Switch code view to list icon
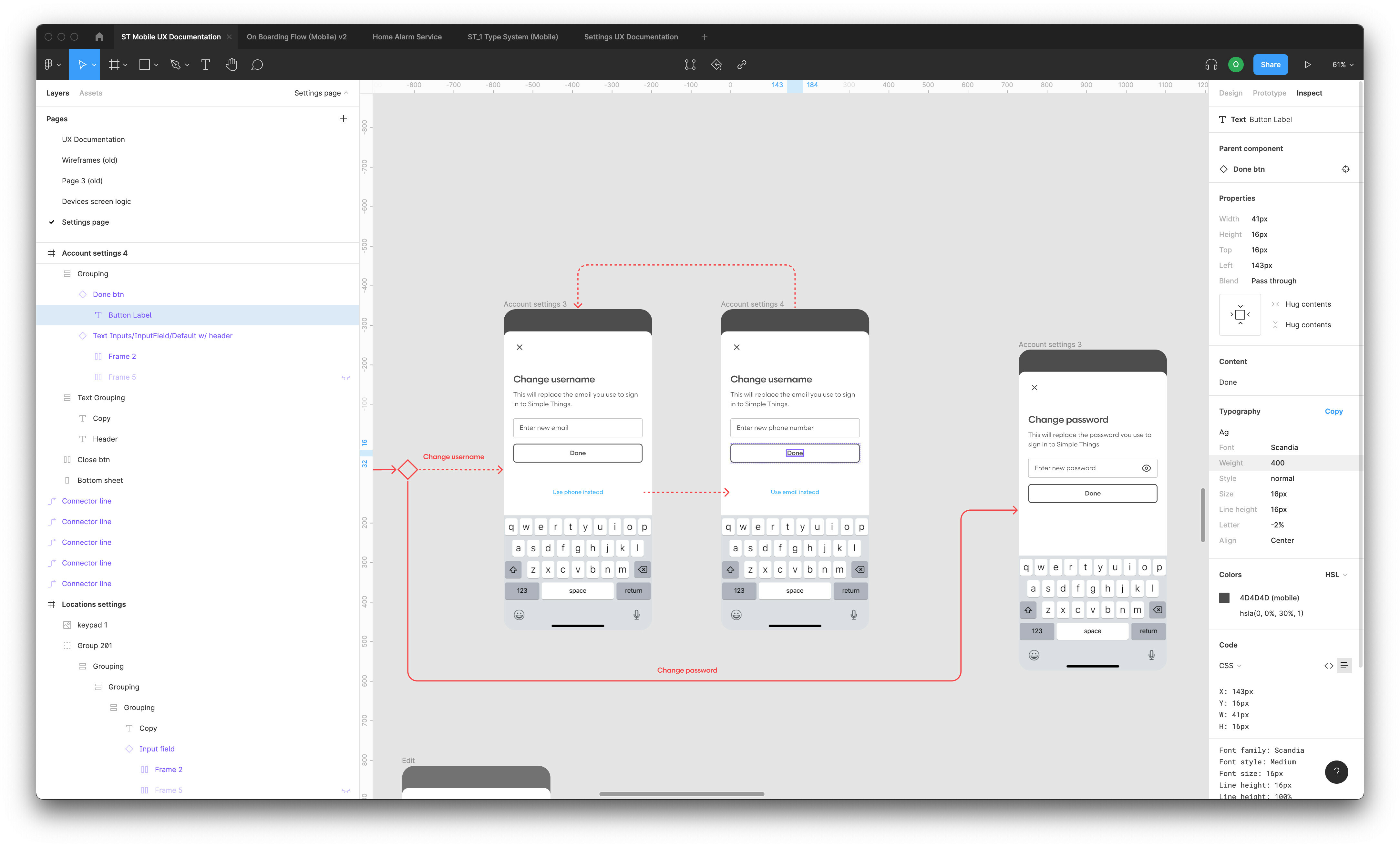Viewport: 1400px width, 847px height. point(1344,666)
